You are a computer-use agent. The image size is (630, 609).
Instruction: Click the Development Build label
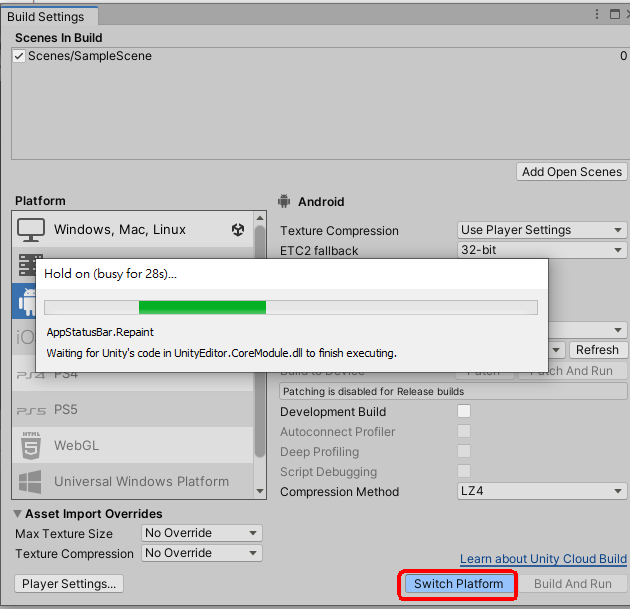point(333,412)
